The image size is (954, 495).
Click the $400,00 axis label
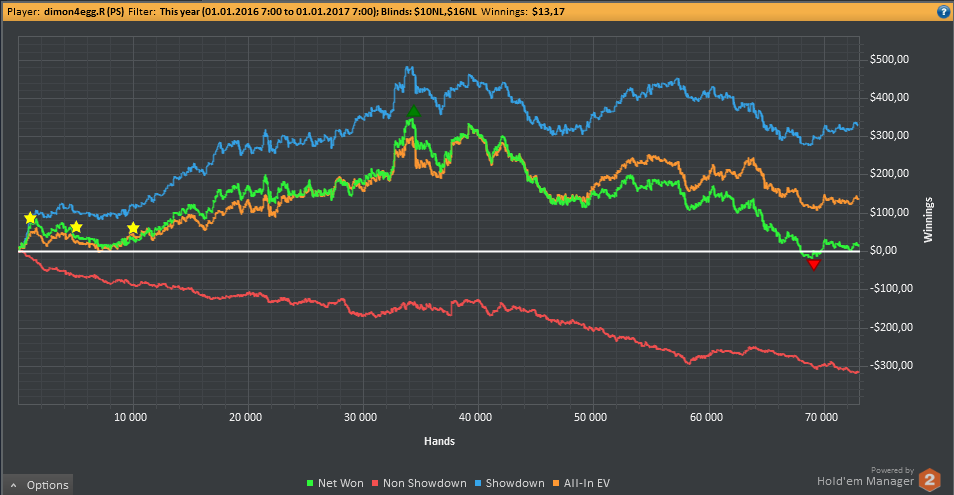[889, 97]
